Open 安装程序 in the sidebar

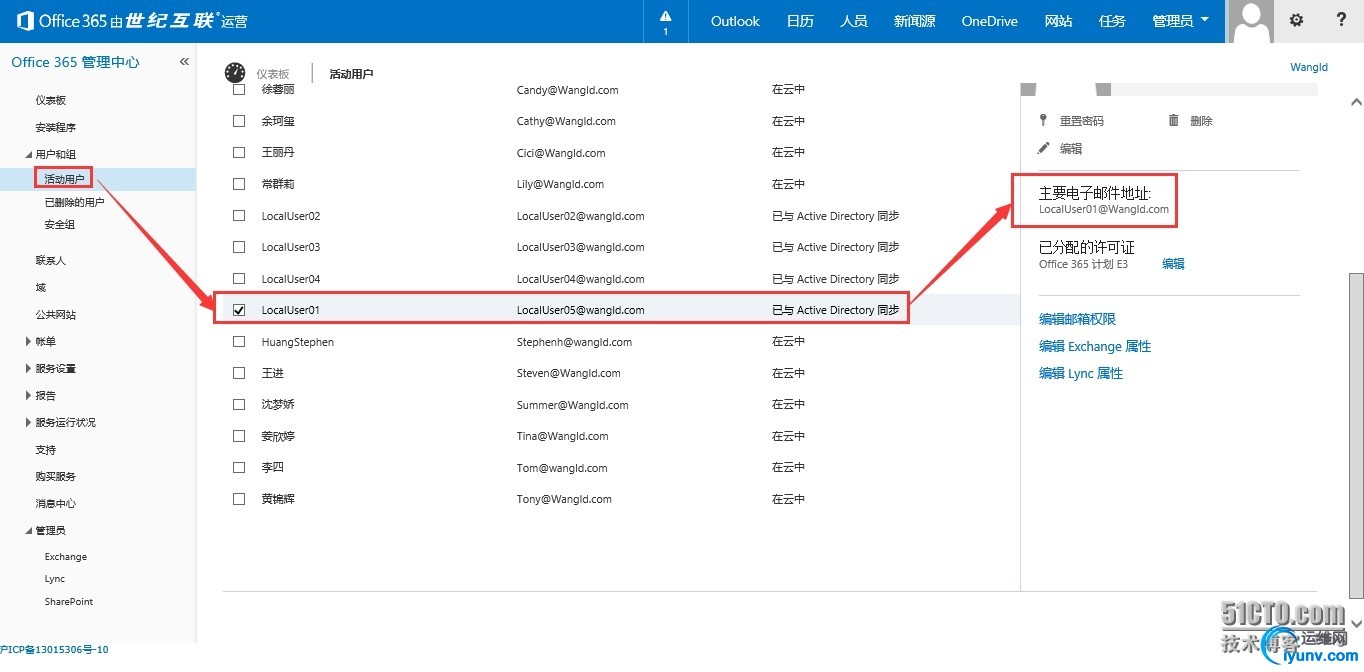(x=56, y=127)
